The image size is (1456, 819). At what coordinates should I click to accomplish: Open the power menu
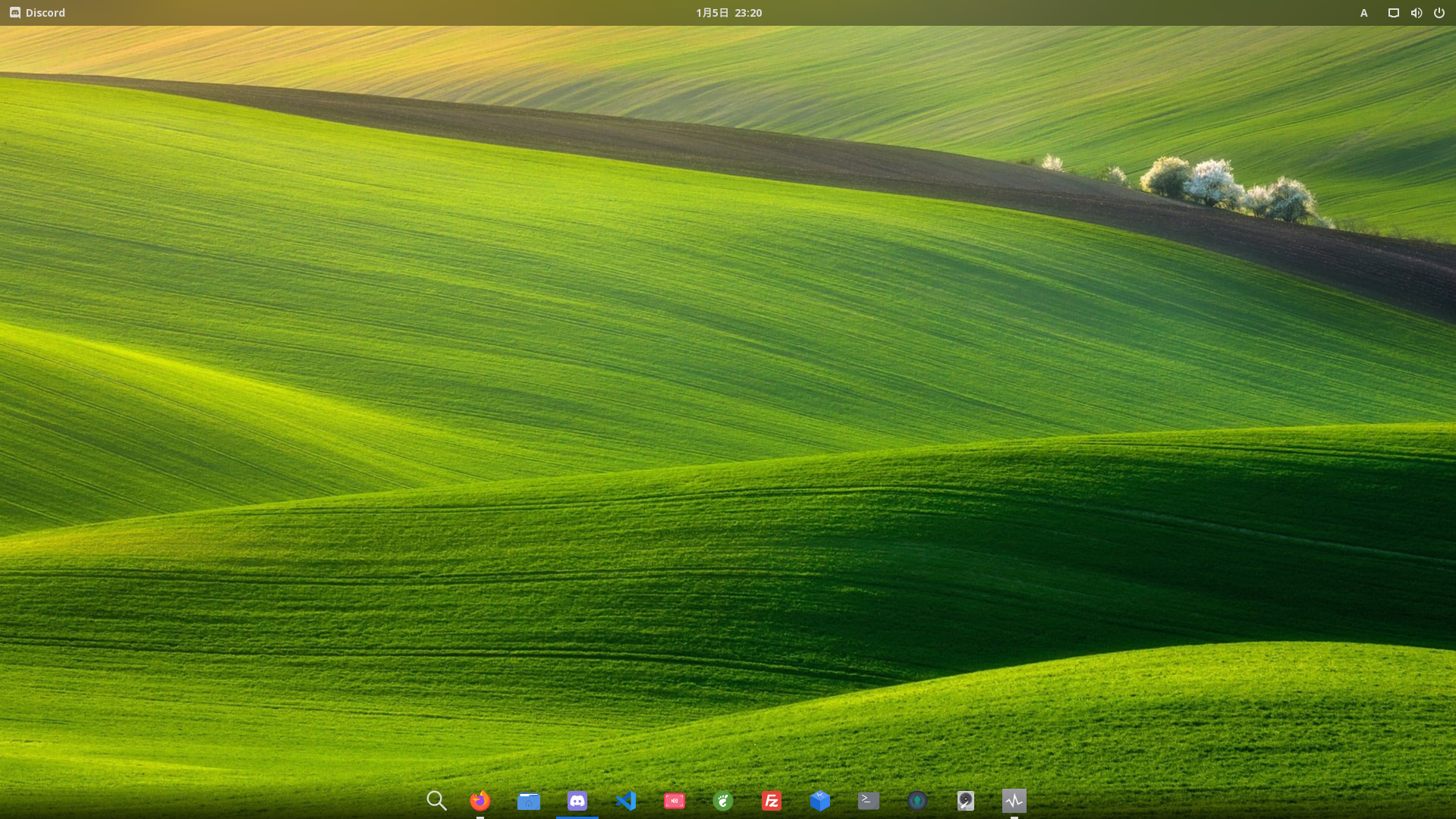[1439, 12]
